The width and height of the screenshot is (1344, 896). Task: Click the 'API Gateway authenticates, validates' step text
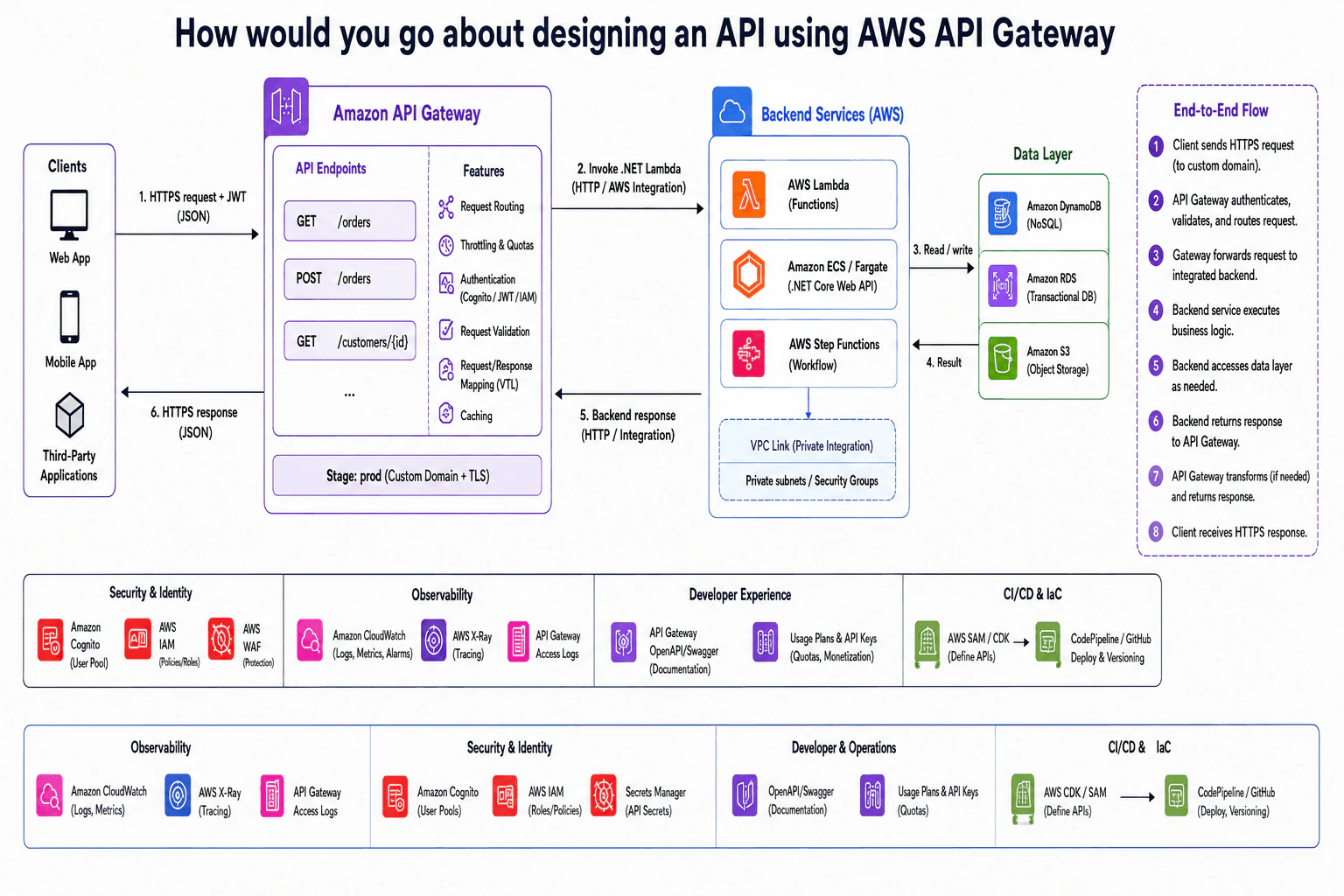1235,210
